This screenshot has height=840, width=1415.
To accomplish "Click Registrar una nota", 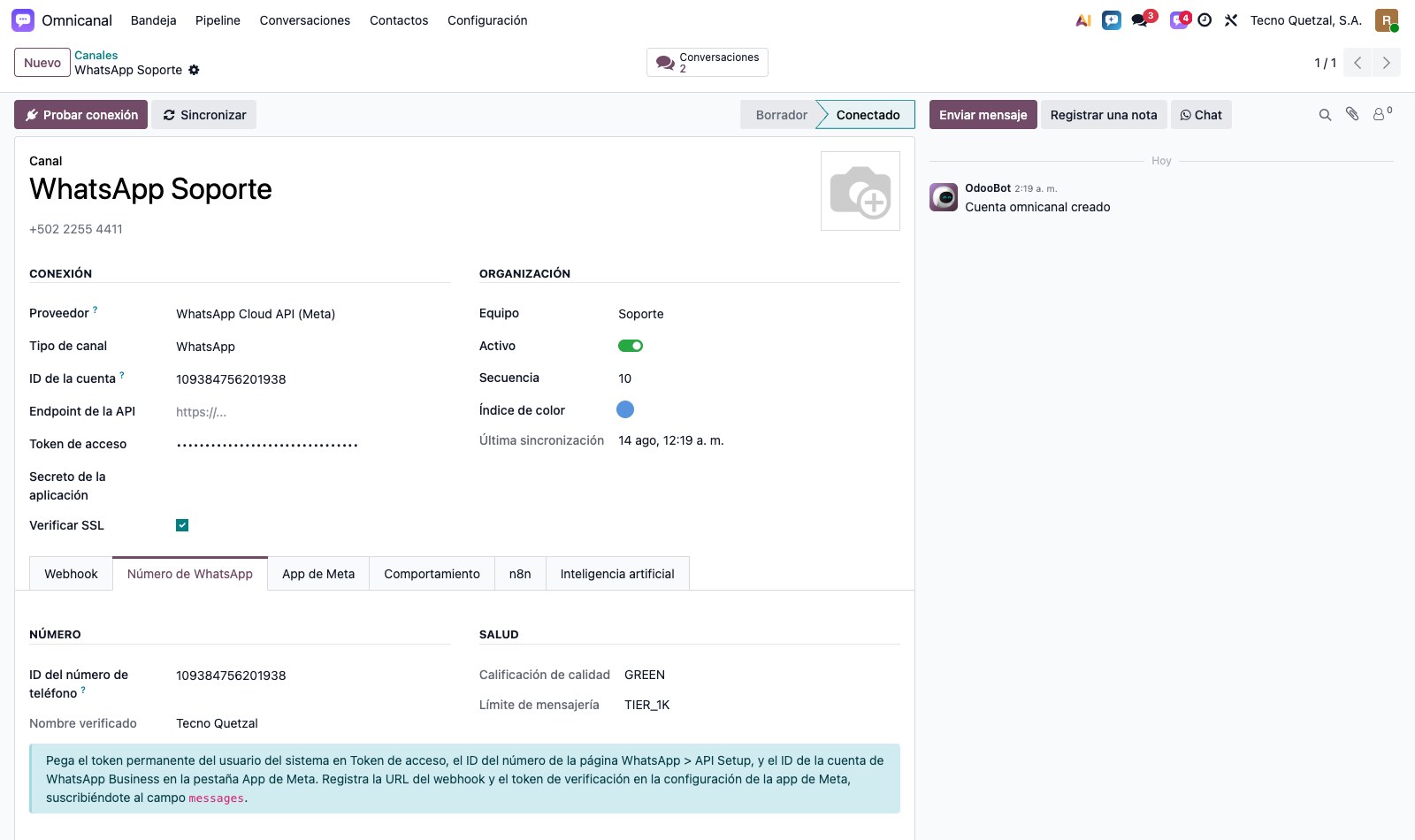I will click(1104, 115).
